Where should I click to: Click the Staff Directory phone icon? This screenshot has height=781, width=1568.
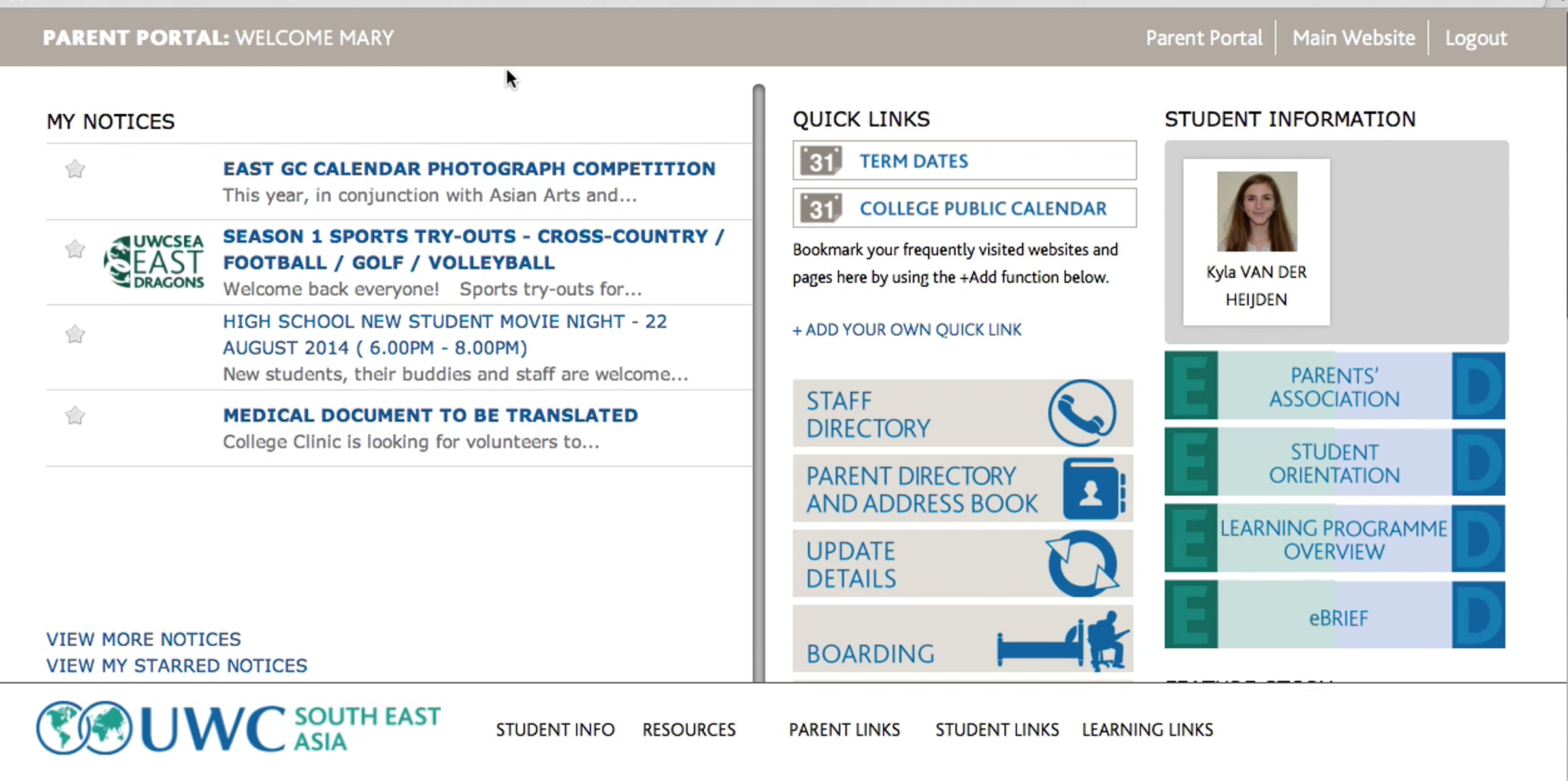pos(1082,413)
